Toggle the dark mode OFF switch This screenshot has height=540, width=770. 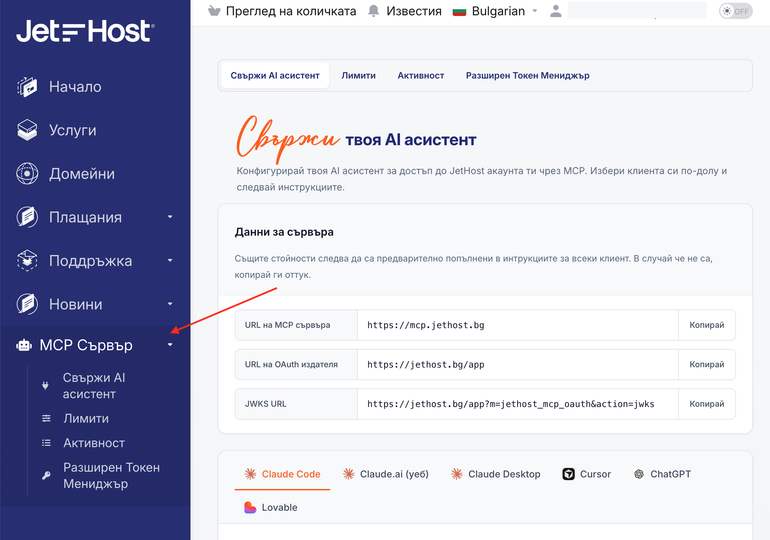tap(736, 11)
